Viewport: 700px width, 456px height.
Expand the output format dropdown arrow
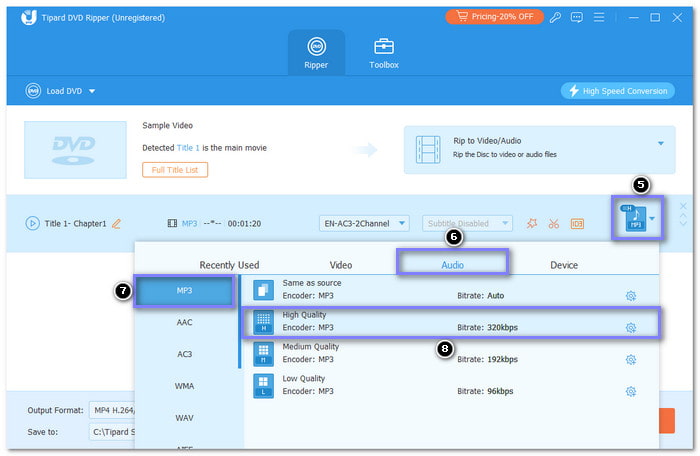click(x=652, y=218)
